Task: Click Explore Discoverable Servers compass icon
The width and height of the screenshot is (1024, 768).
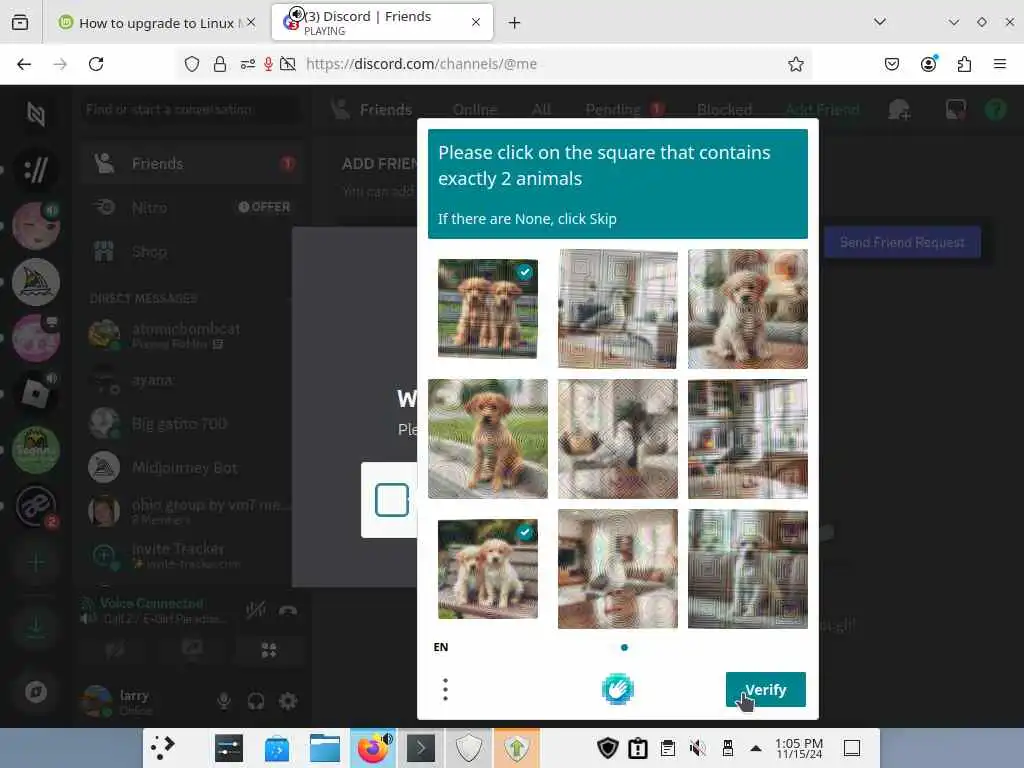Action: pyautogui.click(x=36, y=691)
